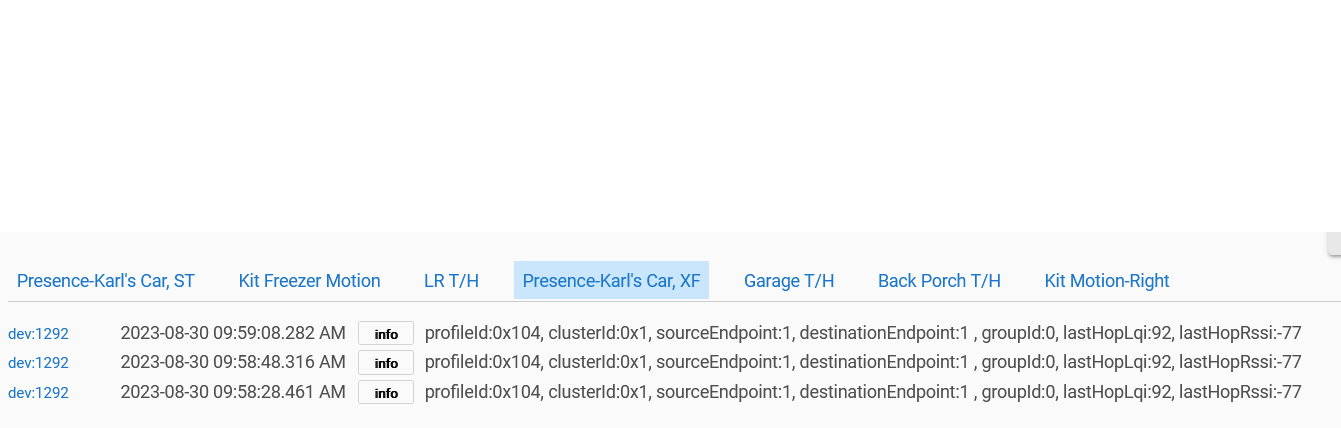Switch to Kit Freezer Motion tab
Image resolution: width=1341 pixels, height=428 pixels.
(309, 281)
